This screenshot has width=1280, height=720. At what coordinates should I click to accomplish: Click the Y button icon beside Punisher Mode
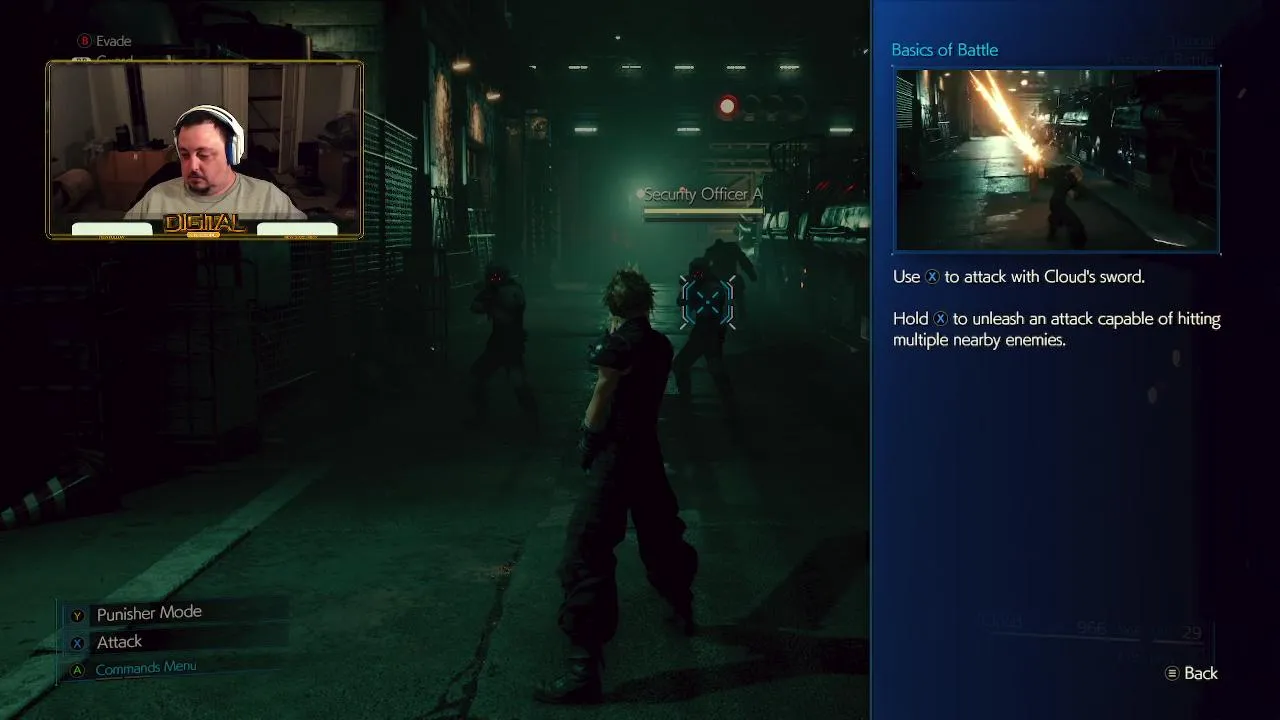77,616
